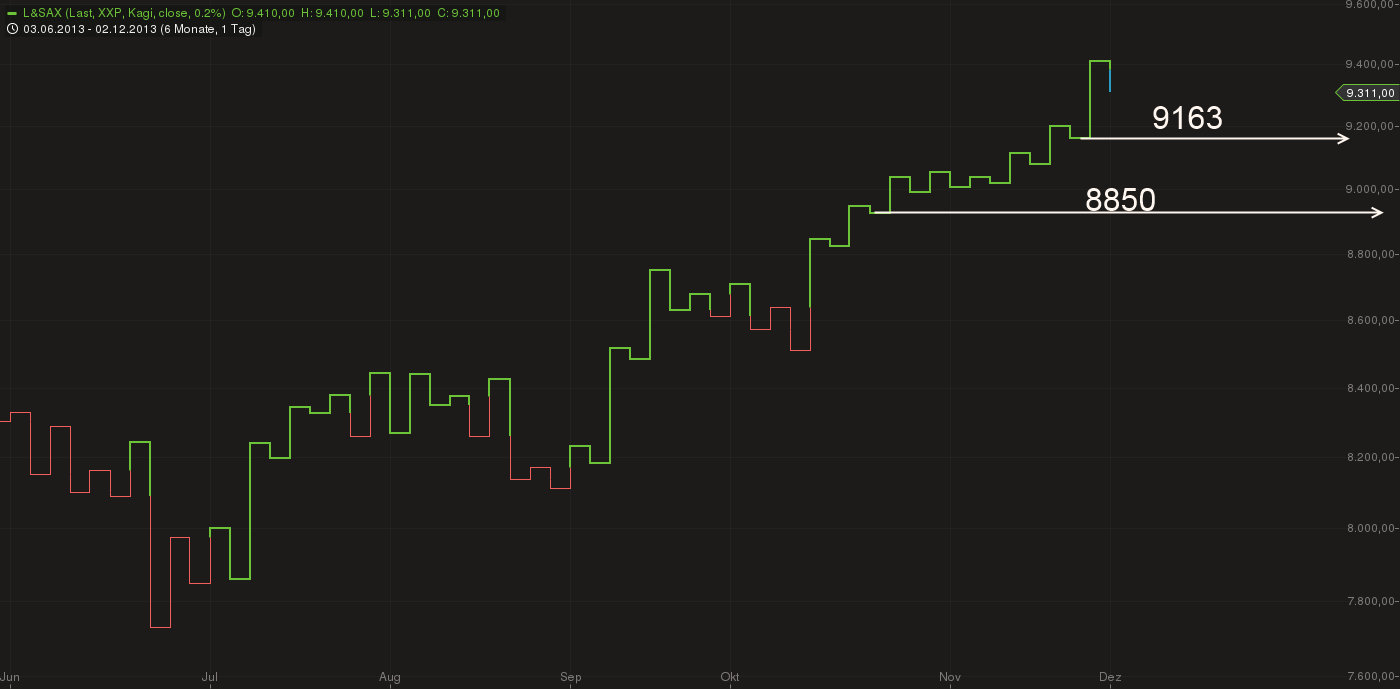Click the Jul label on time axis
1400x689 pixels.
click(x=210, y=677)
